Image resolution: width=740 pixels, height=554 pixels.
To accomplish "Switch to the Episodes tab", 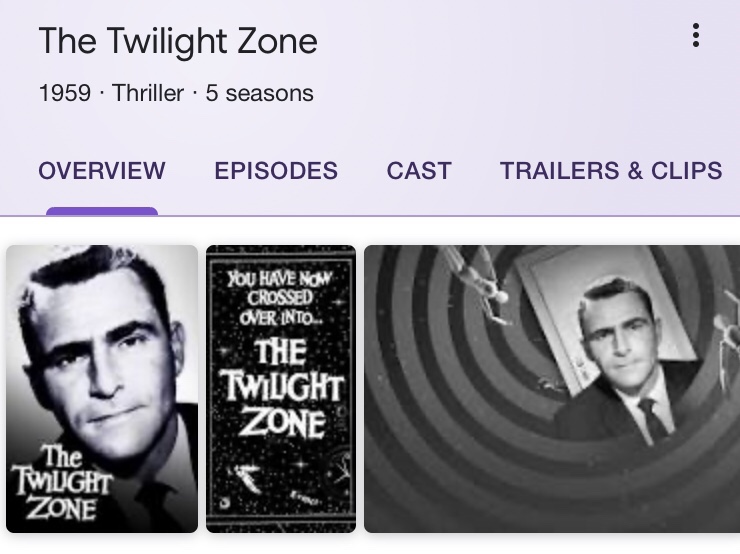I will pyautogui.click(x=276, y=171).
